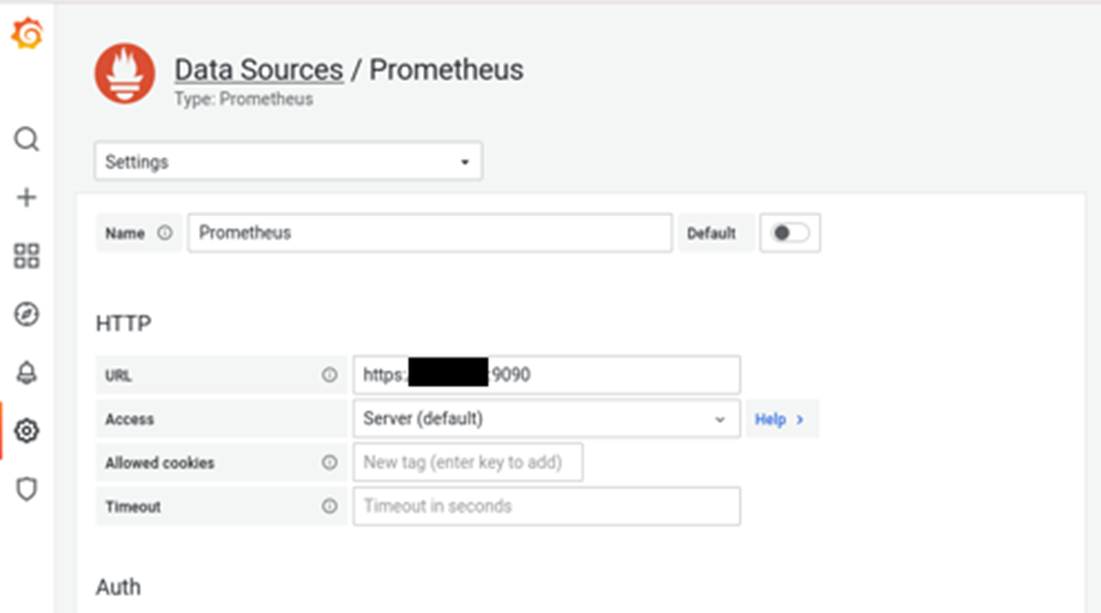Expand the Access Server (default) dropdown
Screen dimensions: 1101x613
546,419
